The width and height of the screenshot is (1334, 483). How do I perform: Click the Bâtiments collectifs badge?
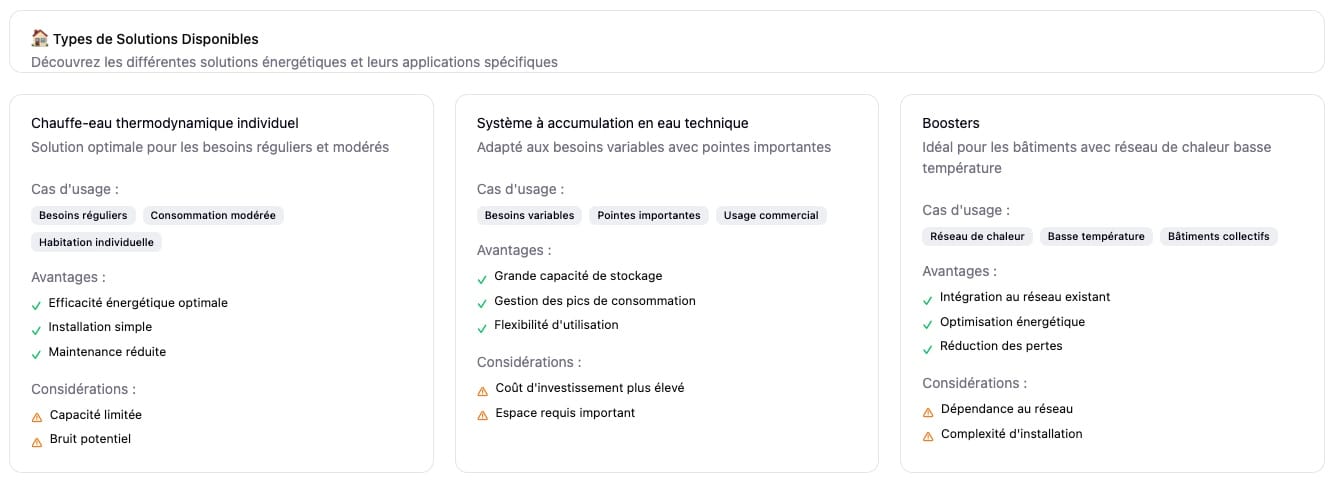(x=1218, y=237)
